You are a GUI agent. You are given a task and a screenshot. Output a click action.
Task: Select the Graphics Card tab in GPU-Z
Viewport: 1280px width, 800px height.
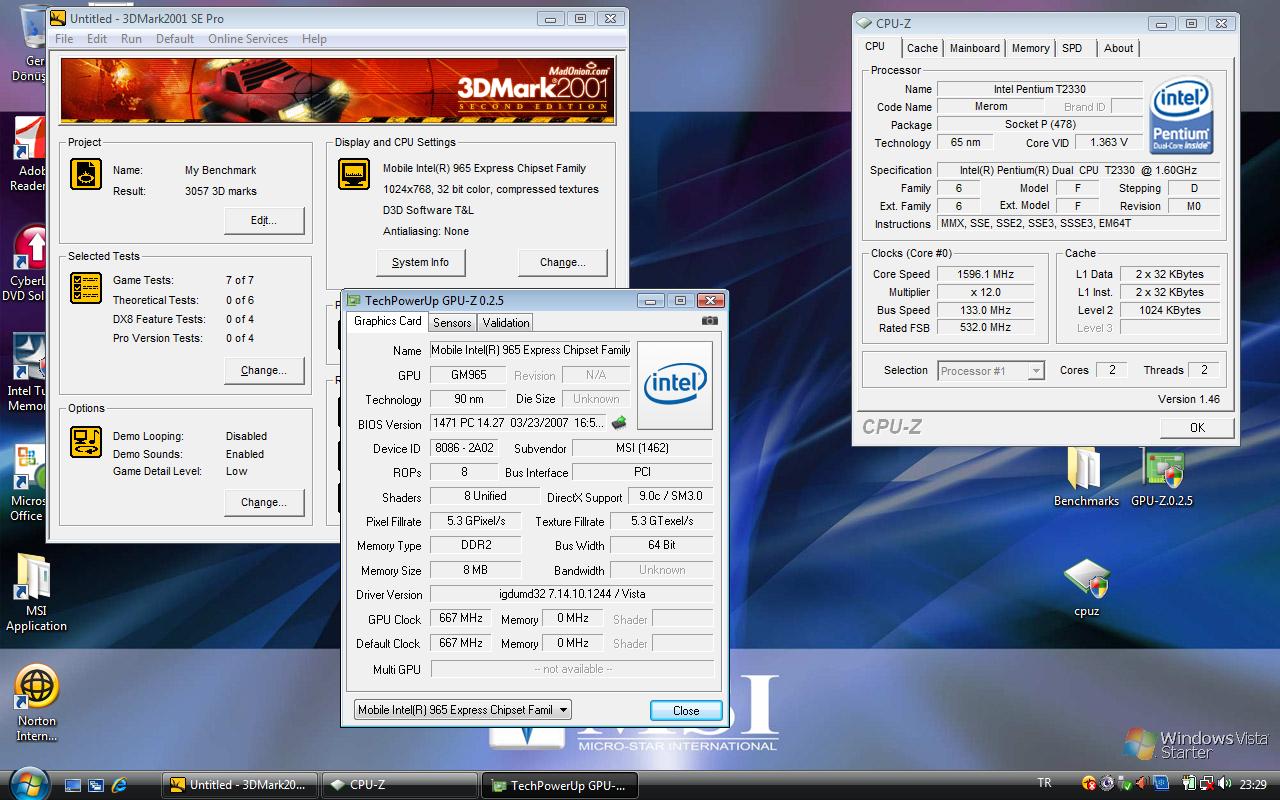point(388,321)
